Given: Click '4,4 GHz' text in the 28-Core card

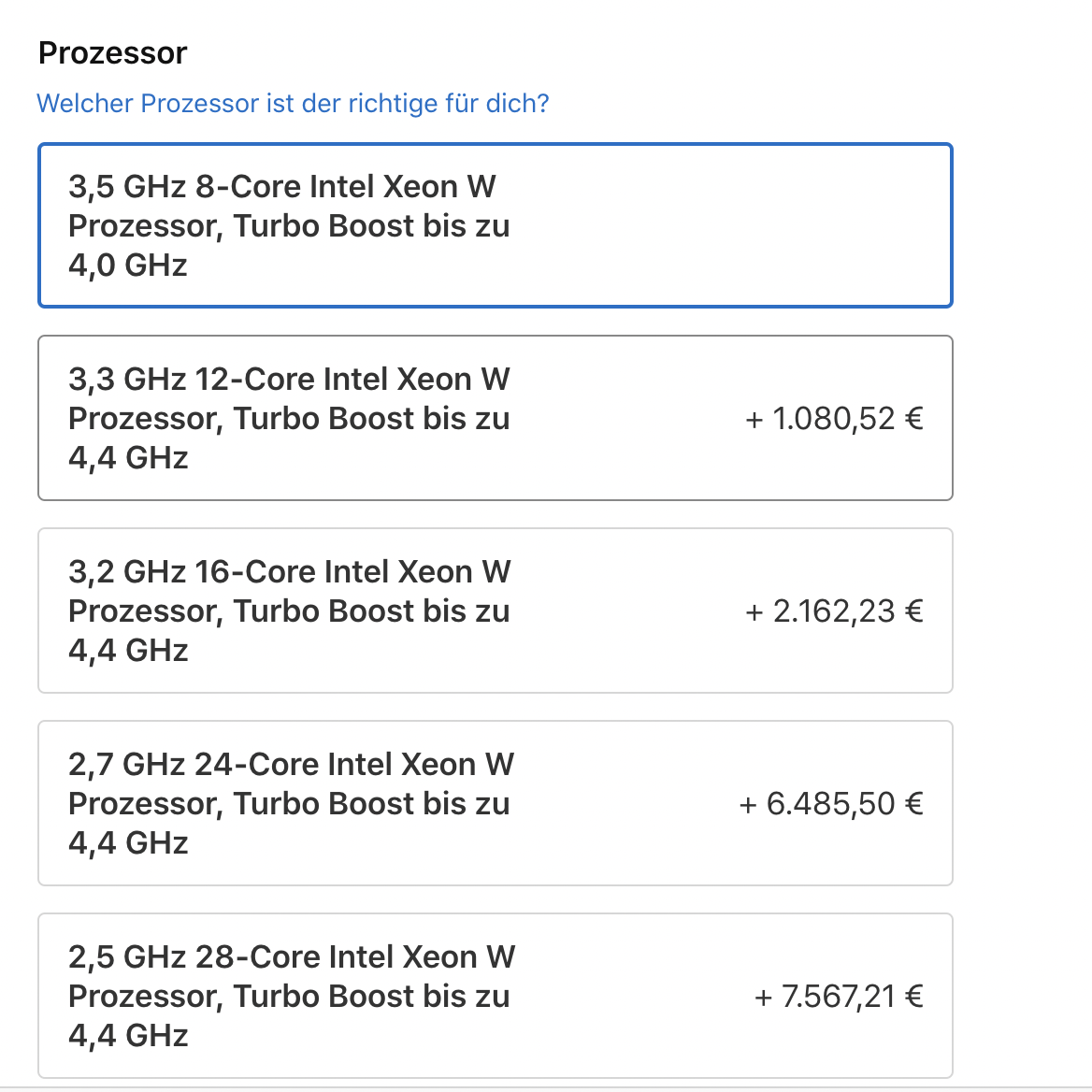Looking at the screenshot, I should click(x=128, y=1036).
